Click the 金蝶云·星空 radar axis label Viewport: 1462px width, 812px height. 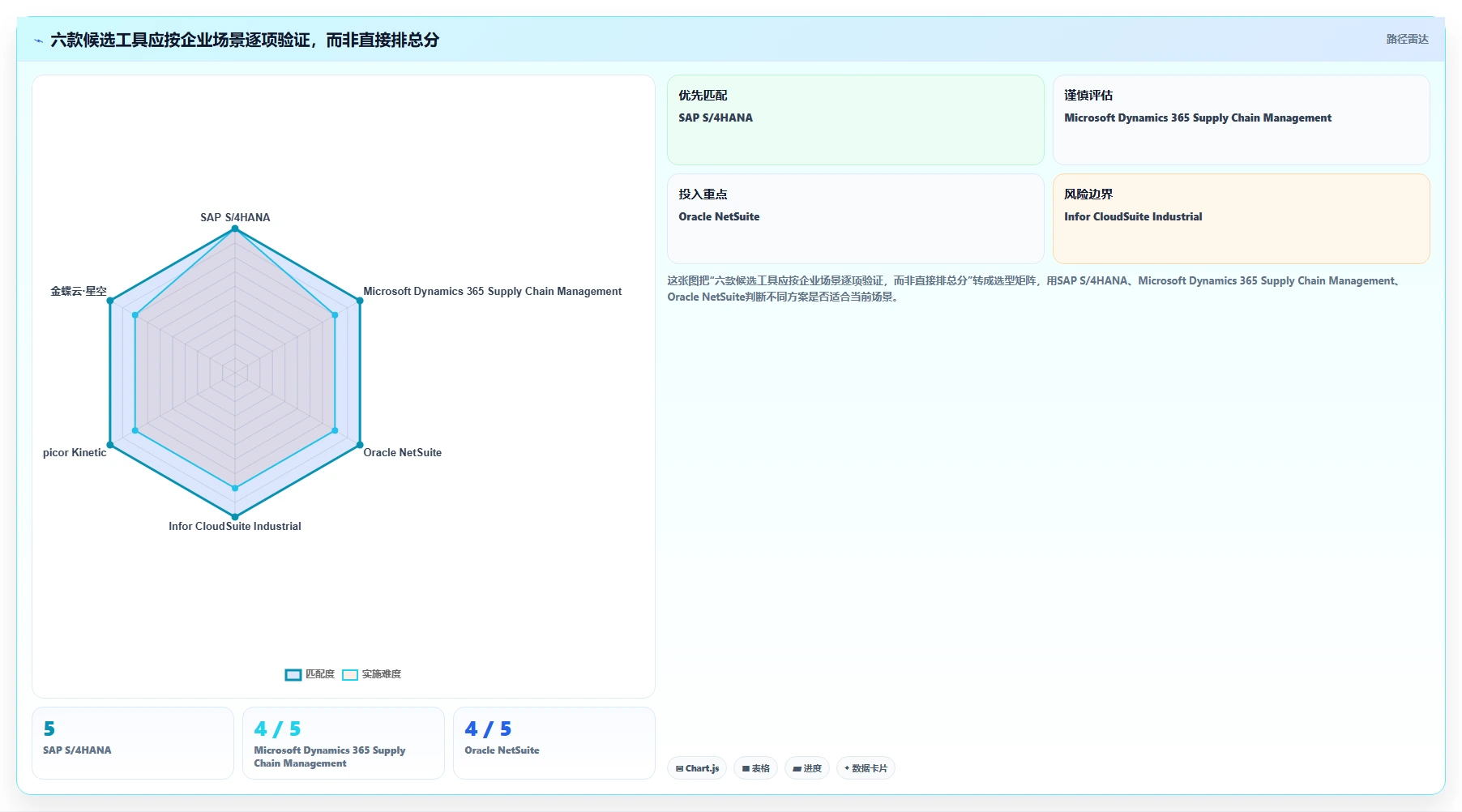(x=79, y=291)
